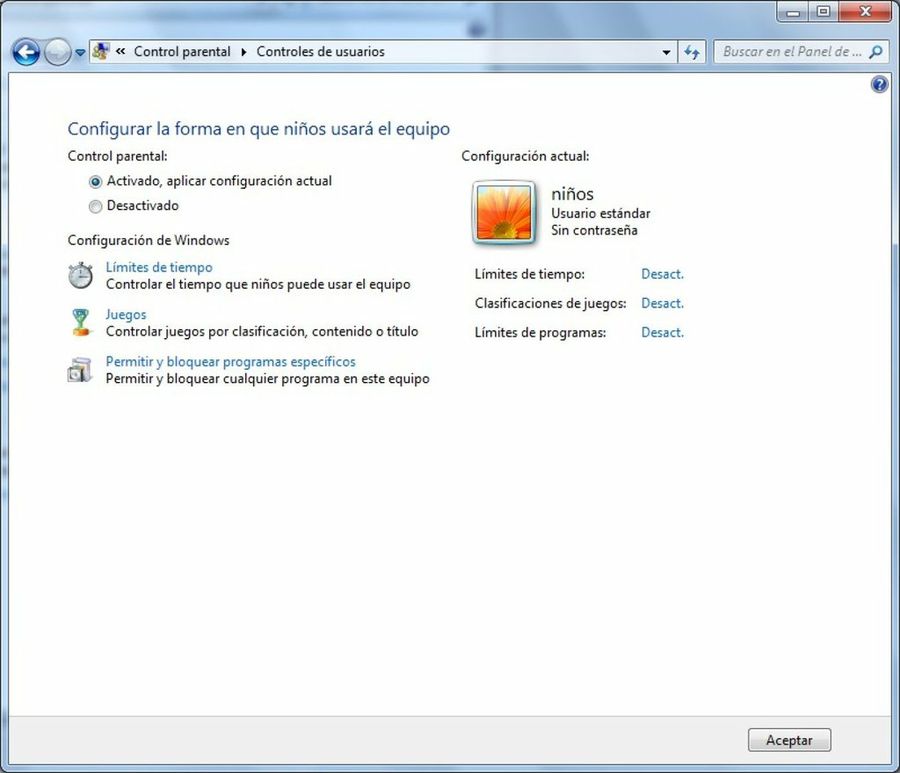The width and height of the screenshot is (900, 773).
Task: Go to 'Control parental' breadcrumb
Action: [x=182, y=52]
